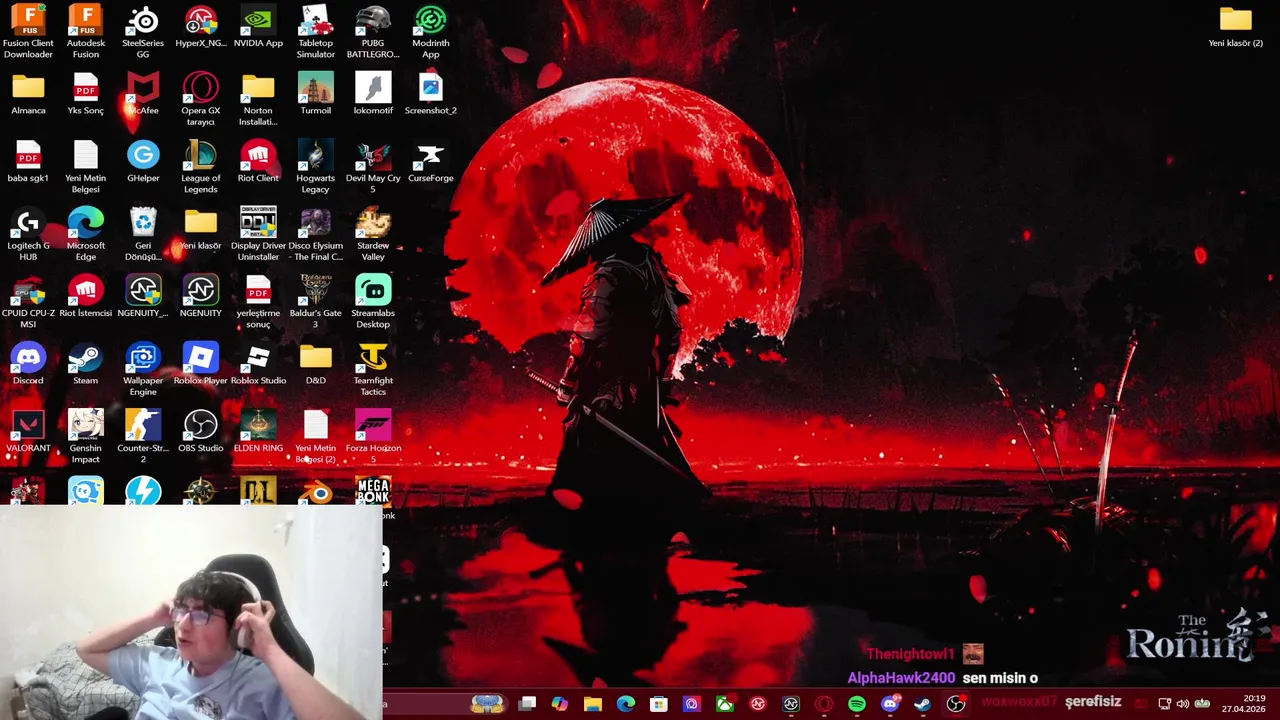Open the Modrinth App desktop shortcut
This screenshot has width=1280, height=720.
point(431,31)
